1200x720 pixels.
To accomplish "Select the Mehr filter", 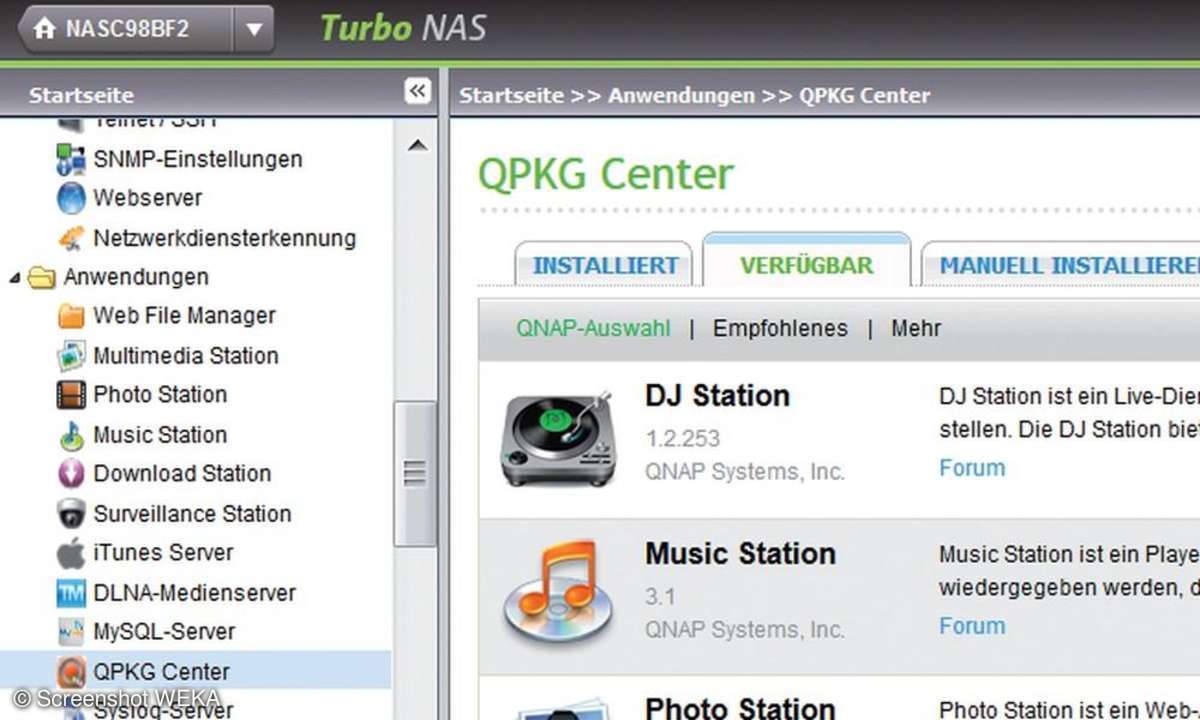I will pyautogui.click(x=916, y=328).
